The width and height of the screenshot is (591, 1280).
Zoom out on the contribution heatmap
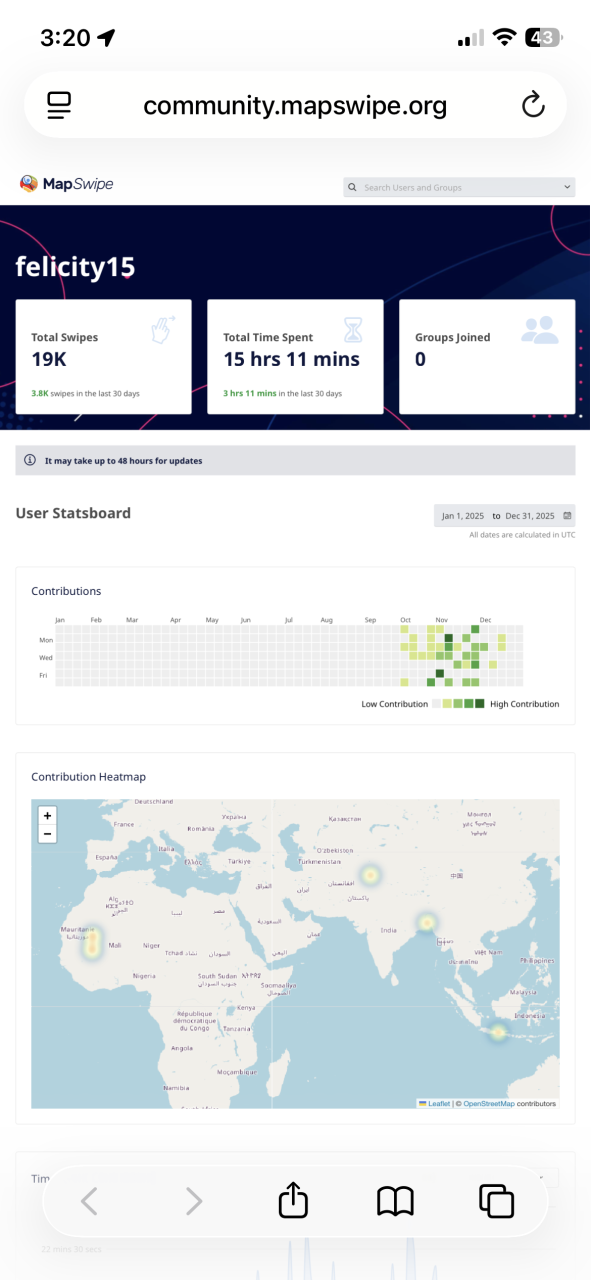click(47, 834)
